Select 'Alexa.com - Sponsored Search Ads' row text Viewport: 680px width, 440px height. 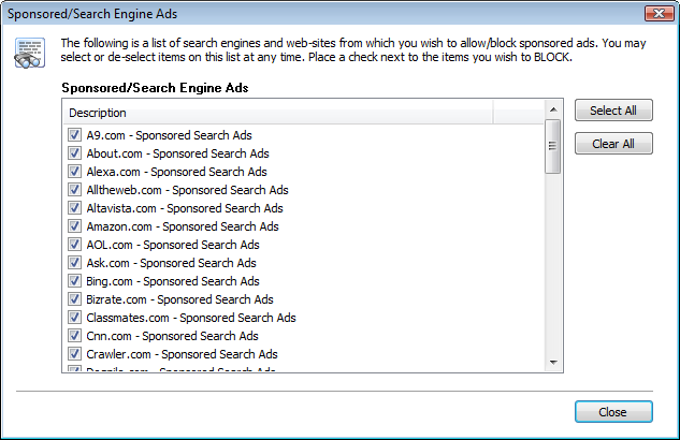[x=177, y=172]
